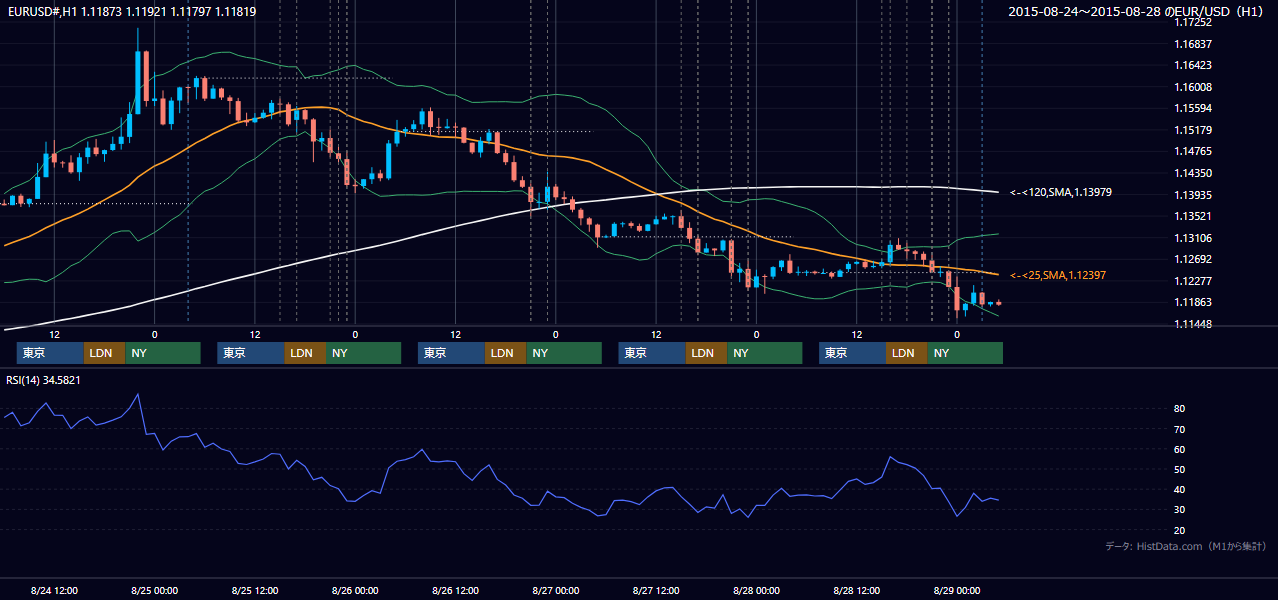The height and width of the screenshot is (600, 1278).
Task: Click the 8/24 12:00 time axis label
Action: 54,590
